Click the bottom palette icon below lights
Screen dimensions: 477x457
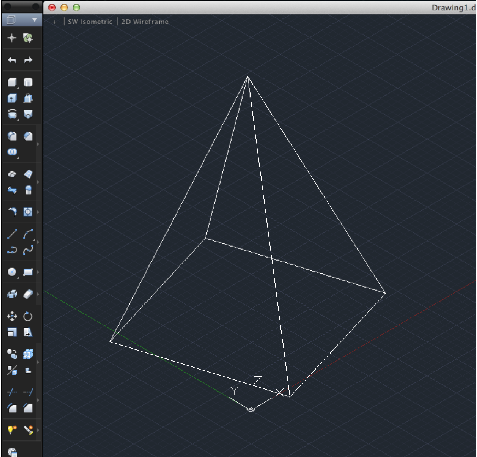point(12,452)
